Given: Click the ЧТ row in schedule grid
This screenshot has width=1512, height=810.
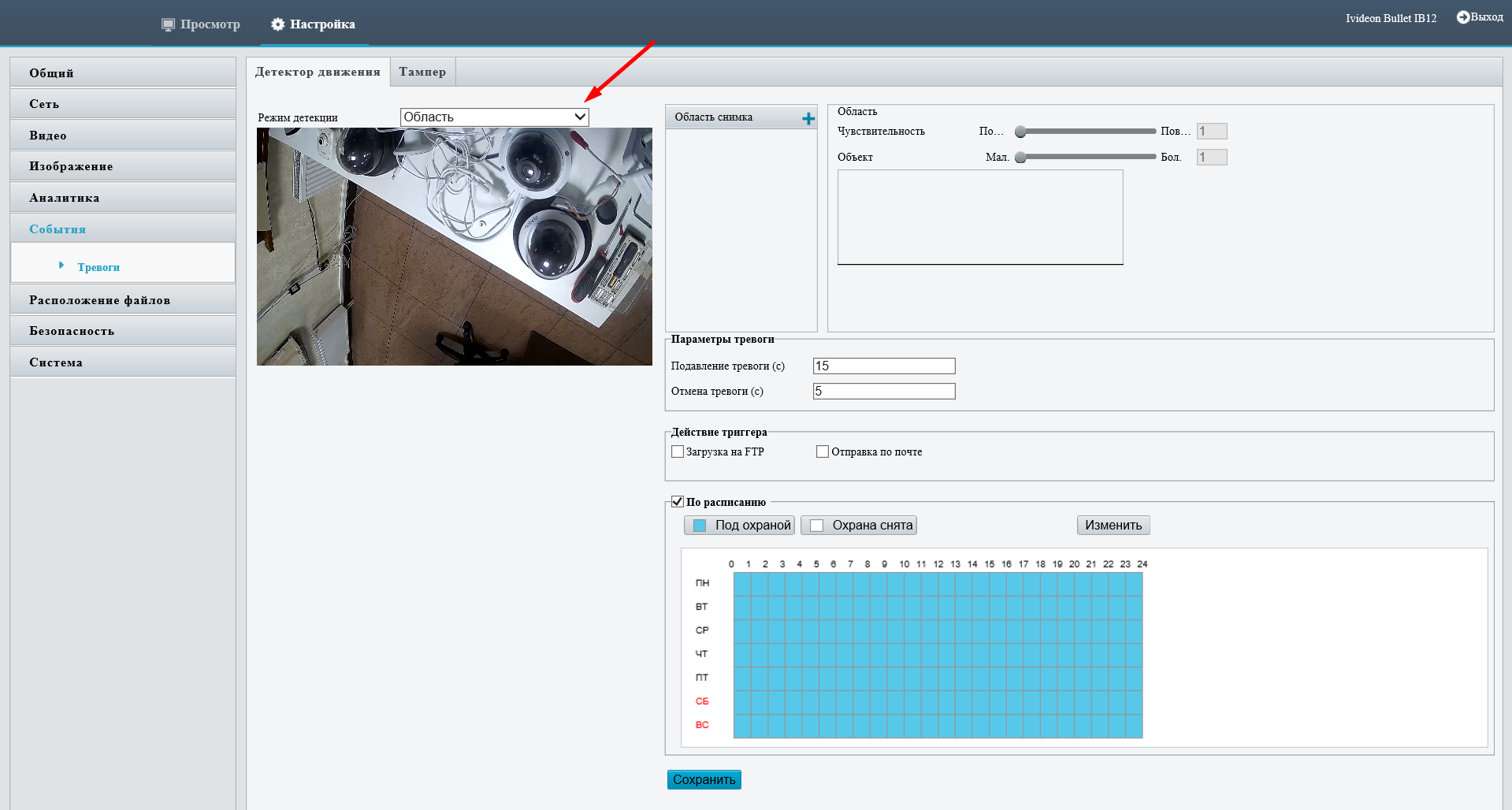Looking at the screenshot, I should pyautogui.click(x=938, y=655).
